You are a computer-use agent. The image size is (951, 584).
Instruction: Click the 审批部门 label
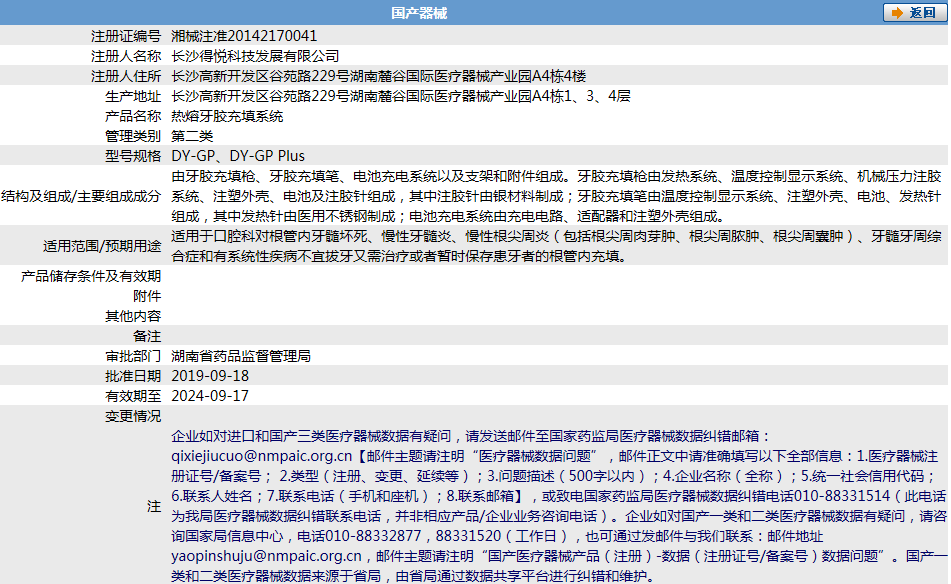click(x=133, y=356)
